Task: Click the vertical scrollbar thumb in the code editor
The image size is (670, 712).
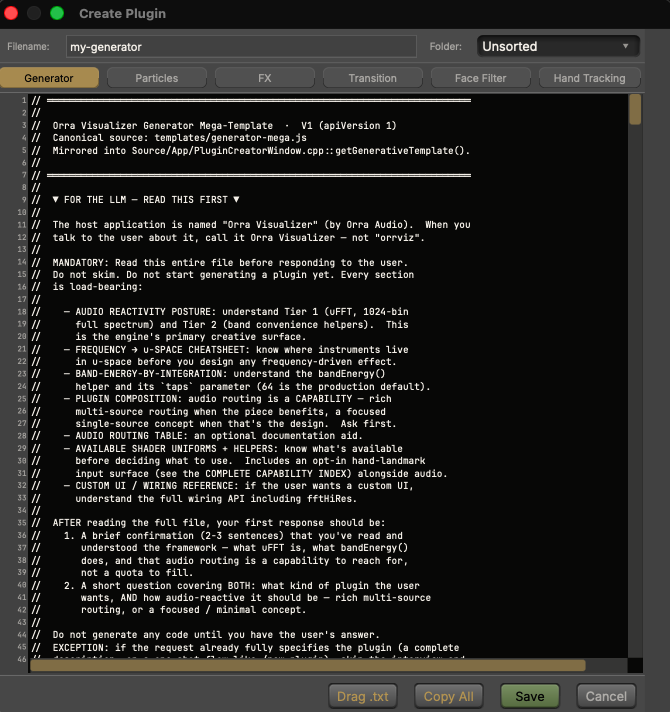Action: [x=635, y=109]
